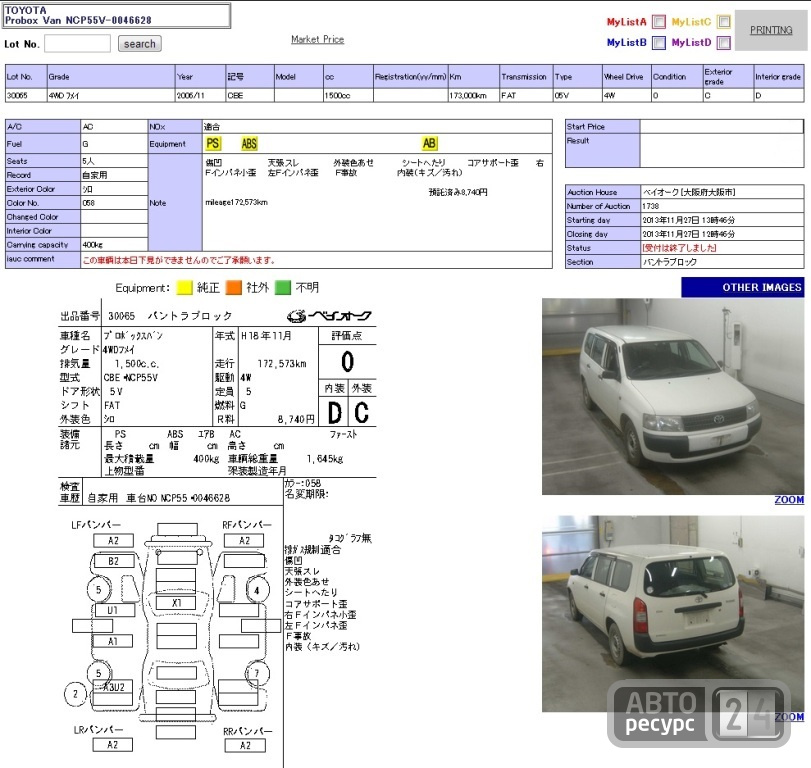Viewport: 811px width, 768px height.
Task: Click the Auction House value ベイオーク
Action: (x=689, y=192)
